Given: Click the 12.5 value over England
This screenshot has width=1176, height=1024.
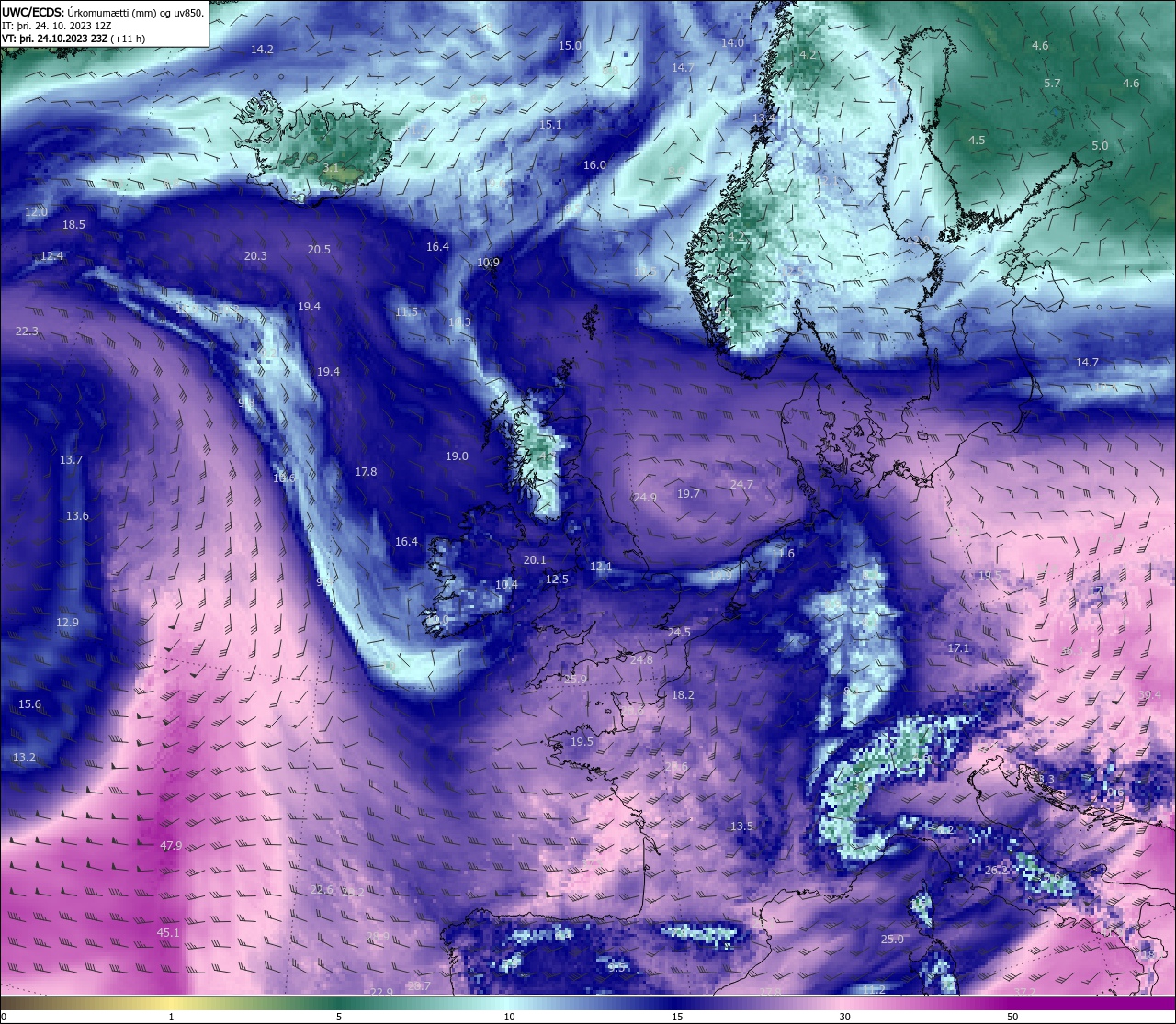Looking at the screenshot, I should 557,580.
